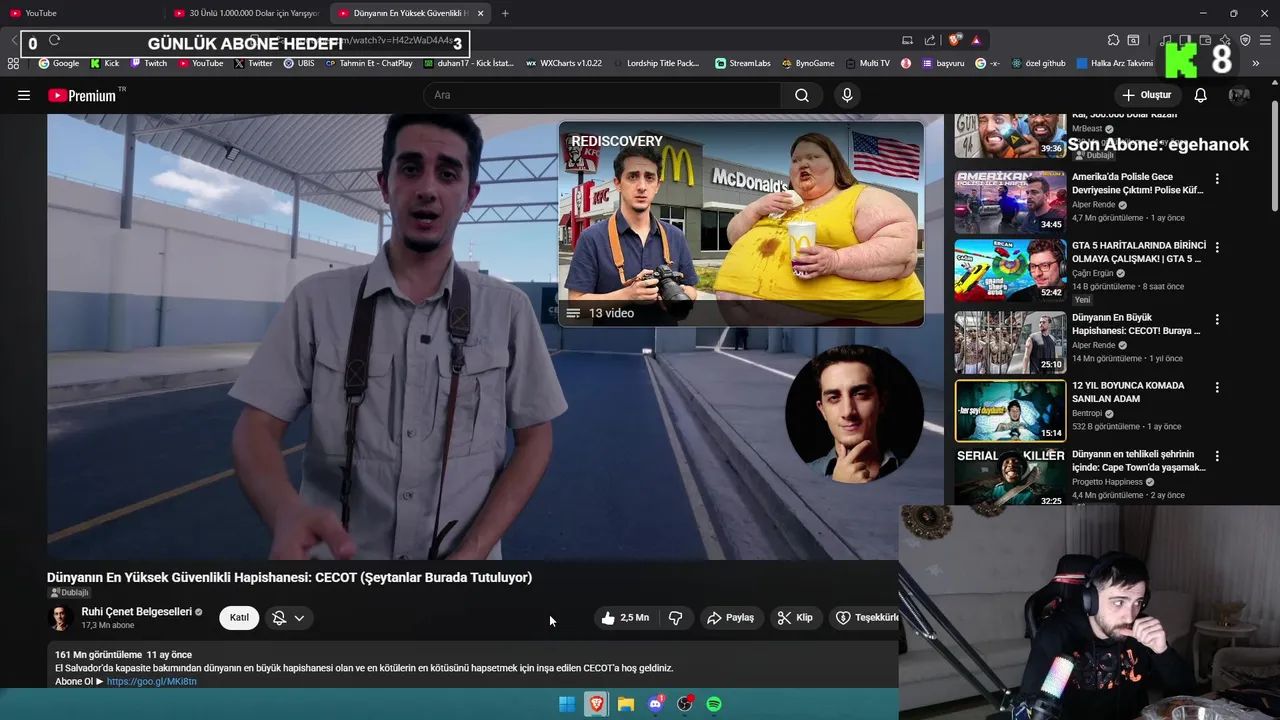Open the Amerika'da Polisle Gece thumbnail
1280x720 pixels.
pyautogui.click(x=1010, y=201)
